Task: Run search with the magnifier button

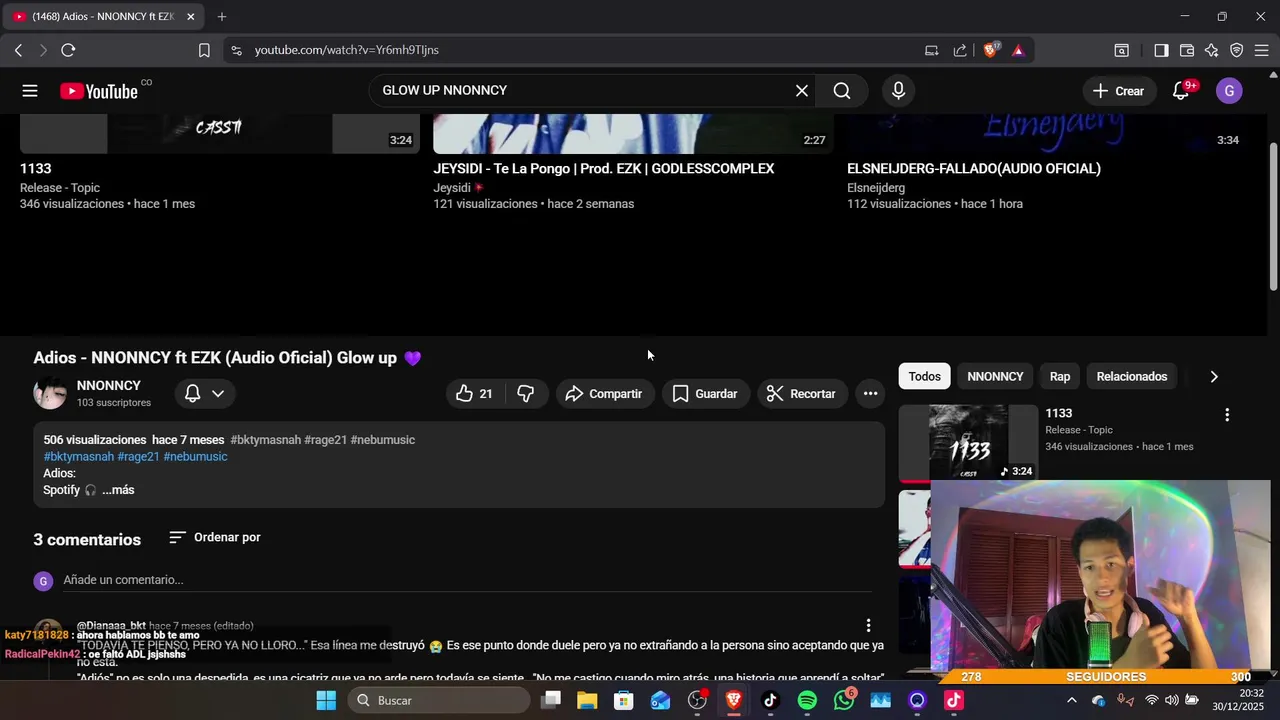Action: click(x=842, y=91)
